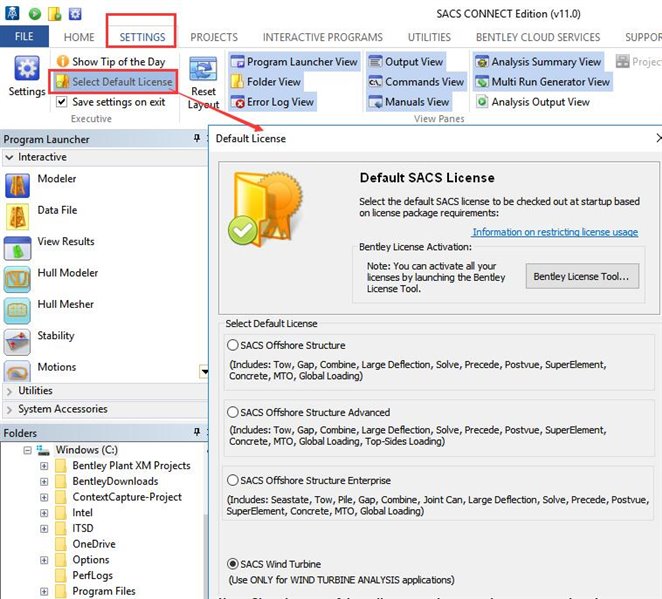Toggle Analysis Output View pane
The height and width of the screenshot is (599, 662).
point(532,102)
